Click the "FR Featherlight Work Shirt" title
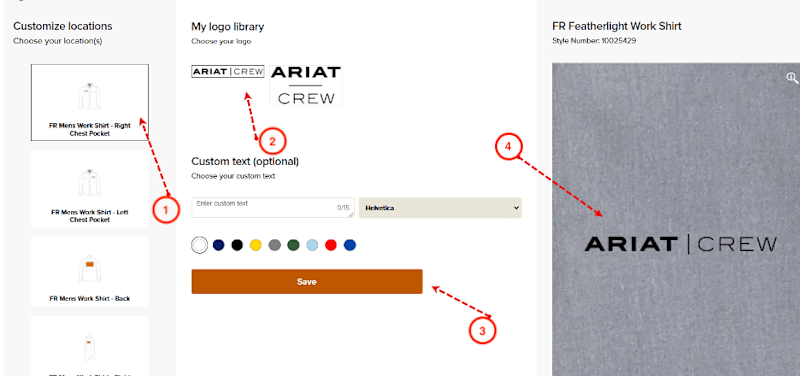 click(617, 26)
